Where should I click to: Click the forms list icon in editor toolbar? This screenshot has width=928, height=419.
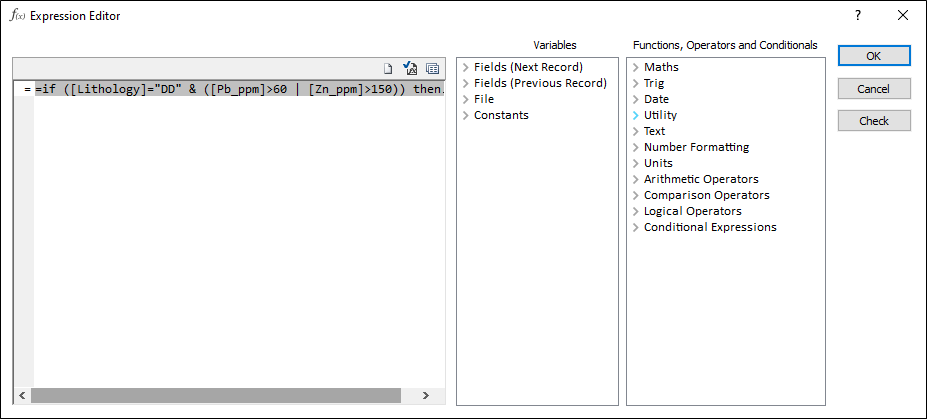tap(432, 69)
